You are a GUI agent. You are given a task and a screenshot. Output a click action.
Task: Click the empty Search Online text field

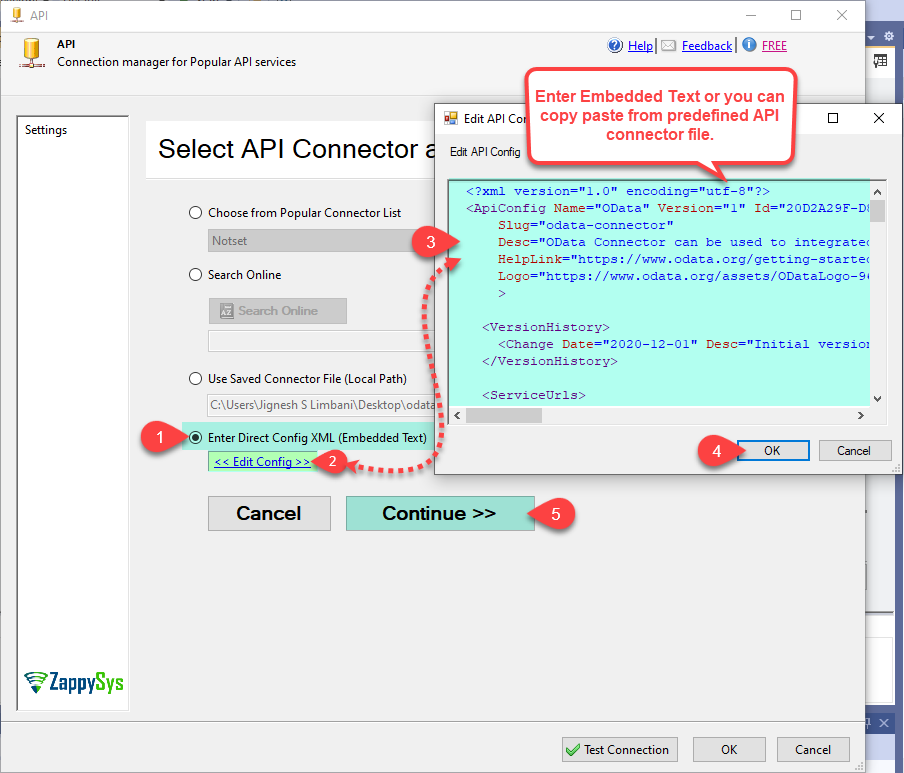[x=321, y=341]
